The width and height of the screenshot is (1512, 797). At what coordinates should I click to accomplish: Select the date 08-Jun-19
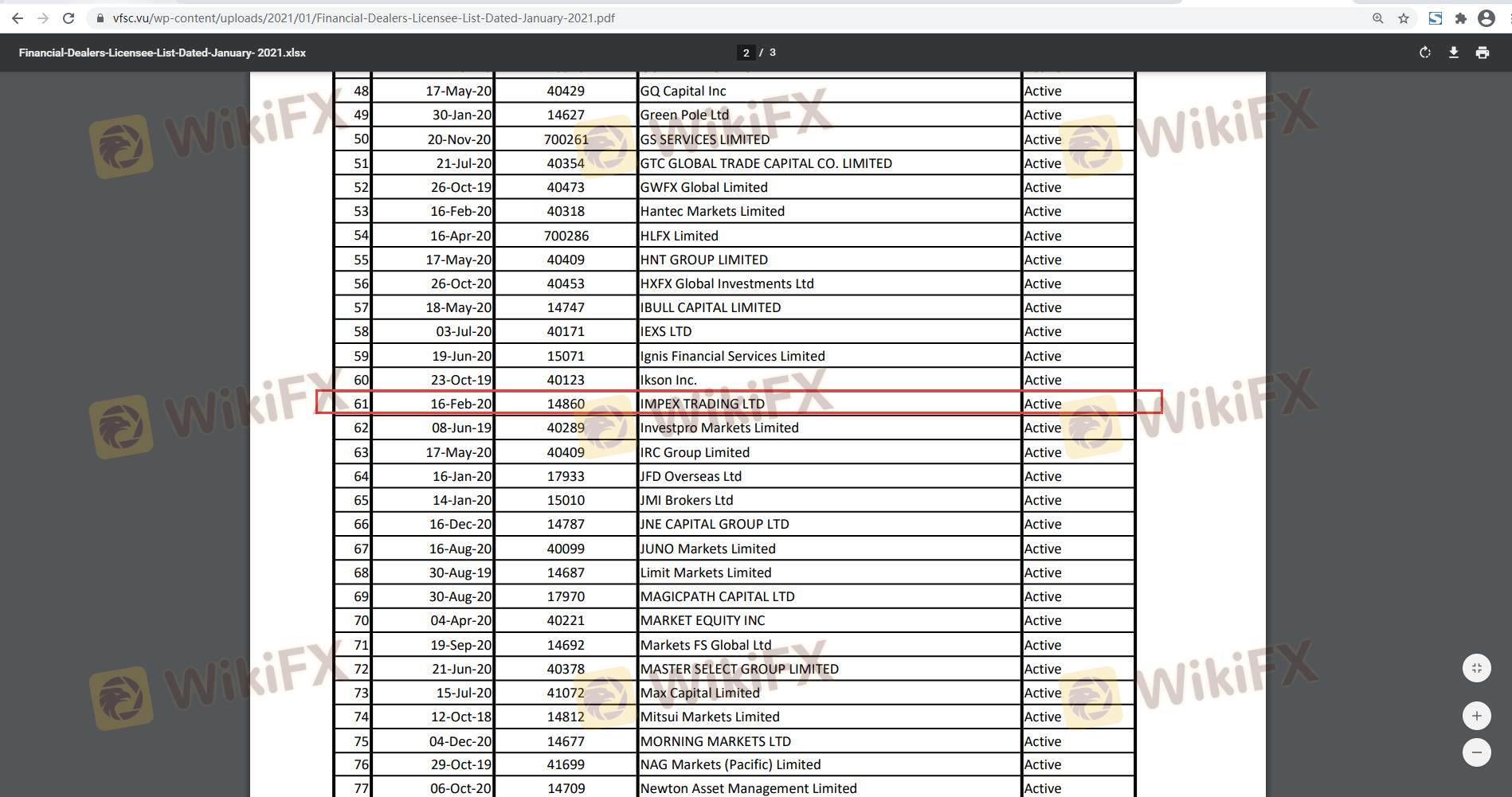tap(462, 428)
